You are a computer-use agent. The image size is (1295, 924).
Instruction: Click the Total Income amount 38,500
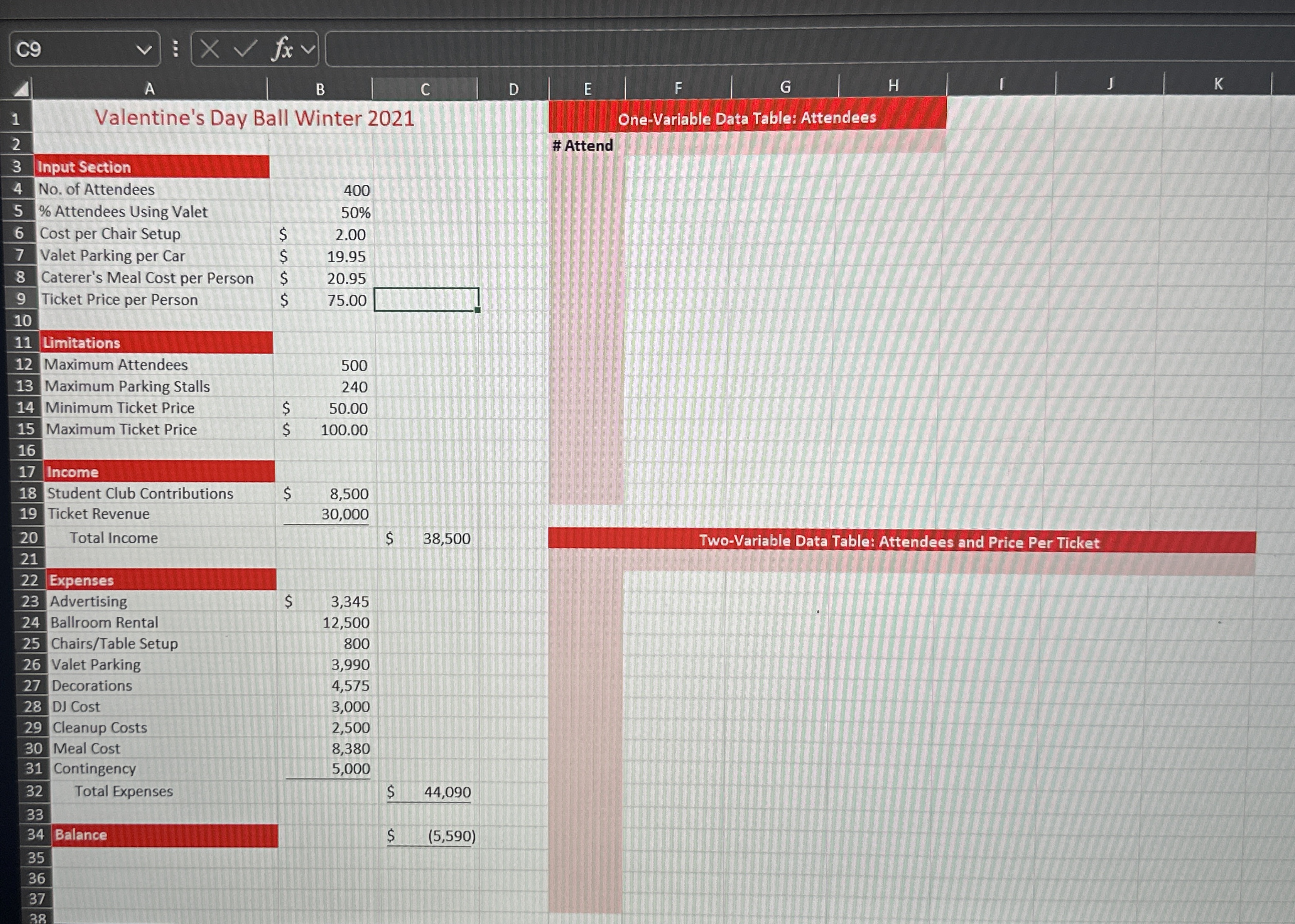[x=447, y=538]
